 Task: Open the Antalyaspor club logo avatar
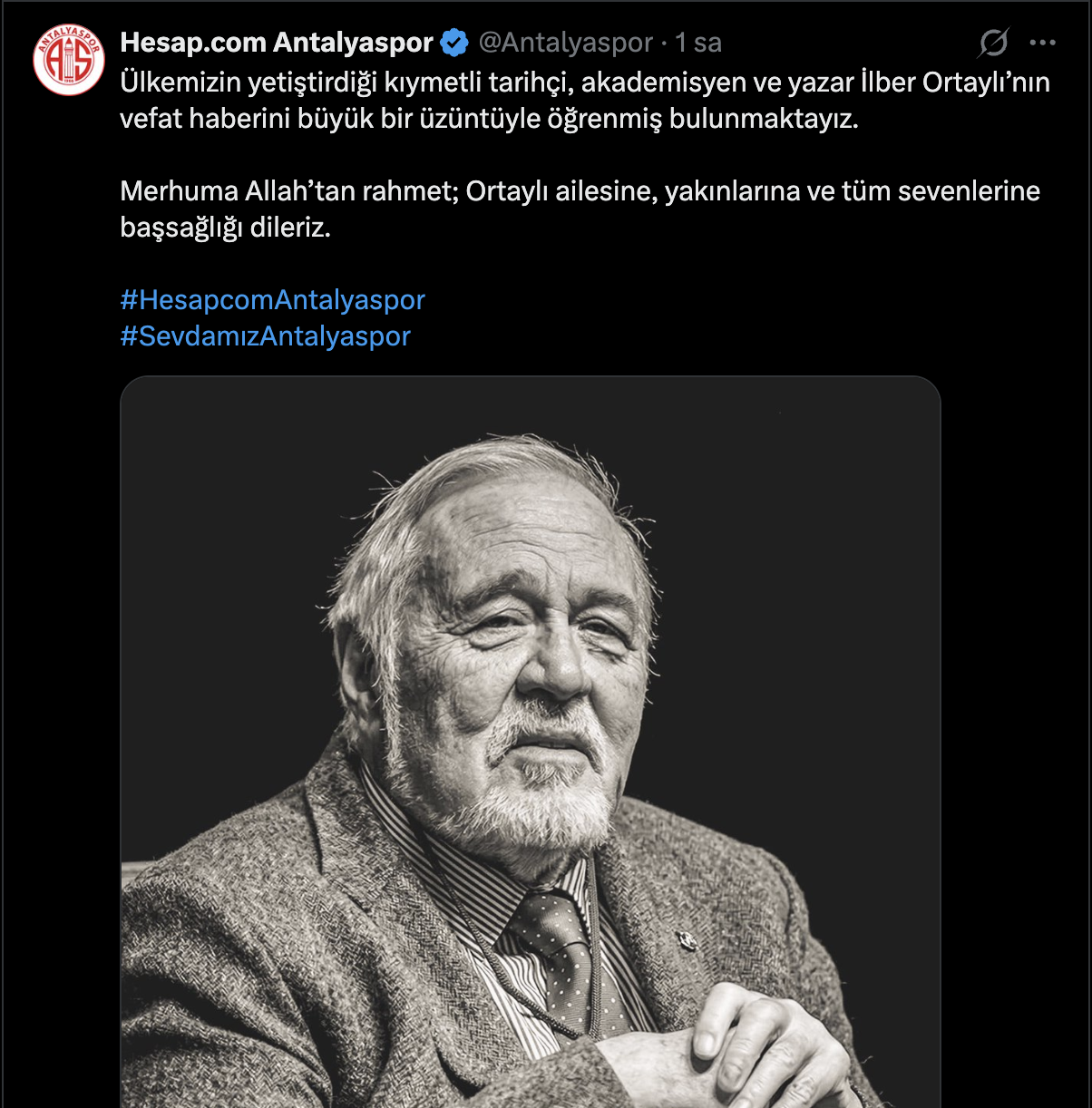pos(69,60)
